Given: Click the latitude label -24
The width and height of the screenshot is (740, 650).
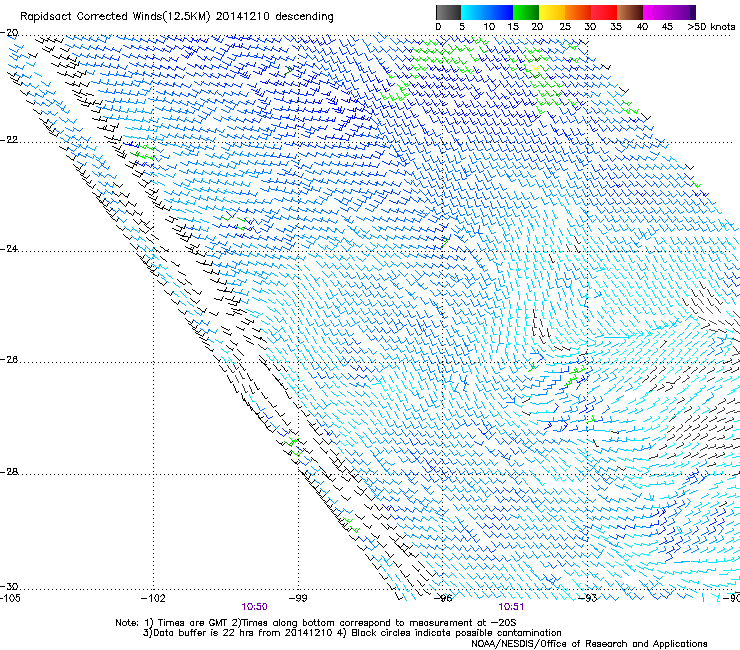Looking at the screenshot, I should pyautogui.click(x=9, y=249).
